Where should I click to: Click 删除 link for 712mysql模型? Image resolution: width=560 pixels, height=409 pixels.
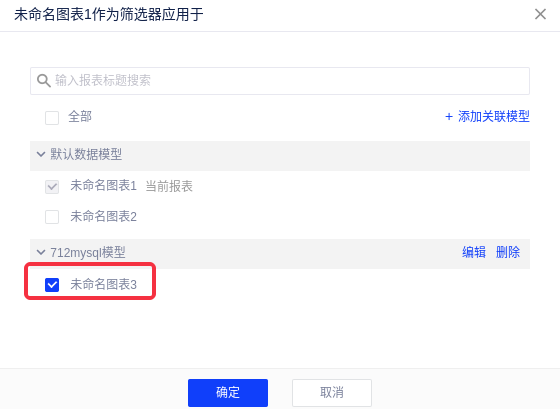(x=508, y=252)
